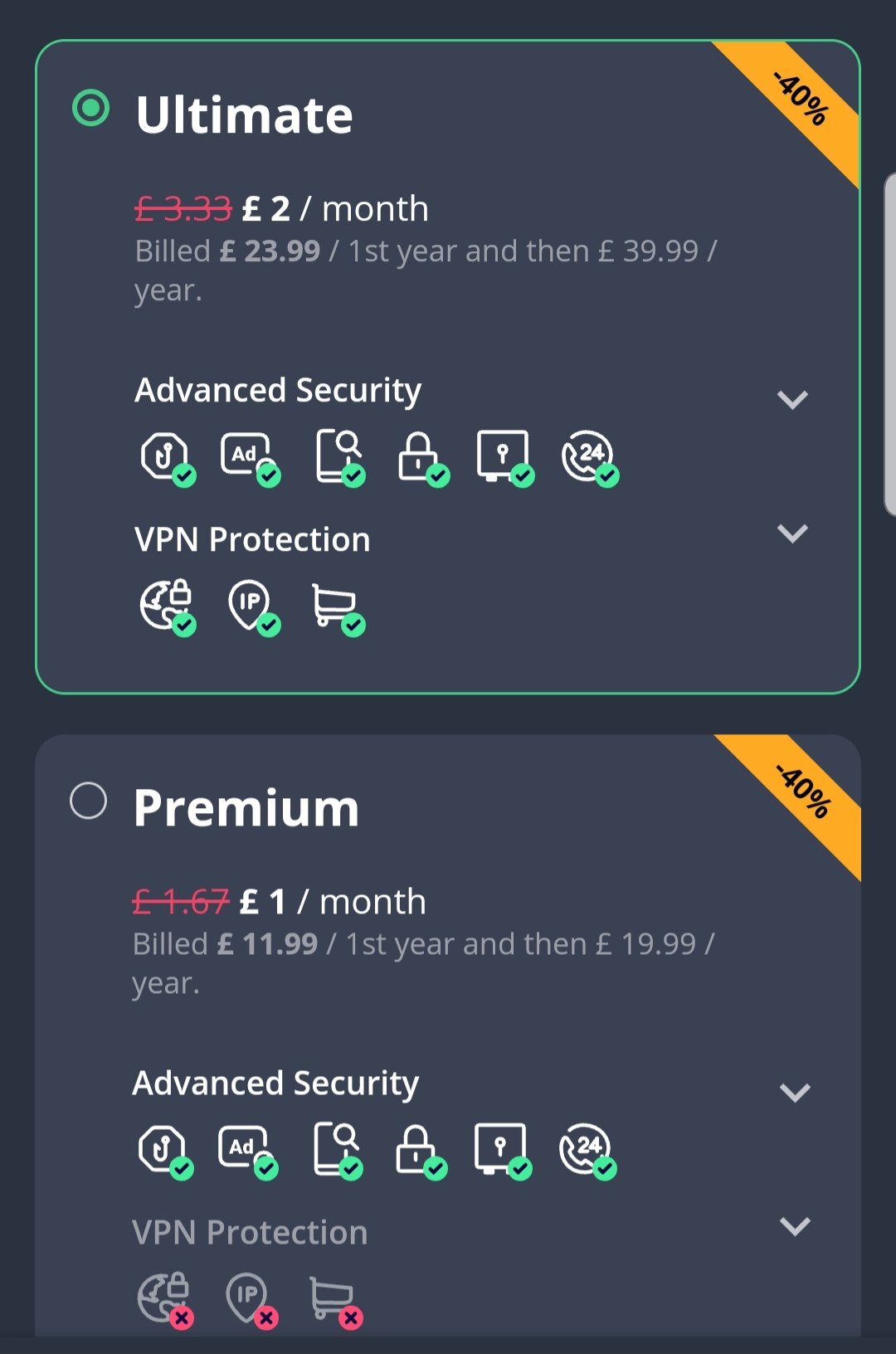Click the Premium plan title
The height and width of the screenshot is (1354, 896).
click(246, 807)
